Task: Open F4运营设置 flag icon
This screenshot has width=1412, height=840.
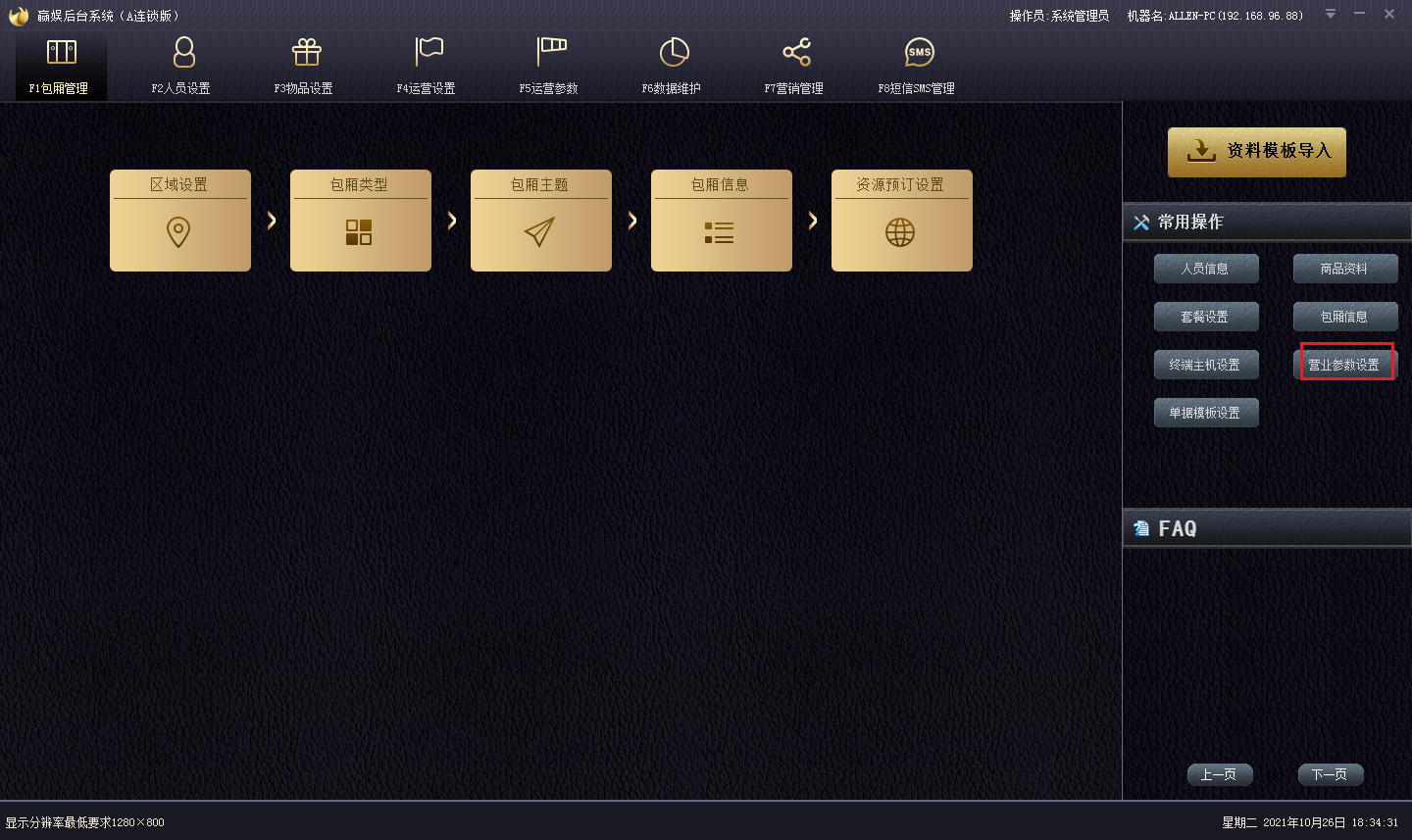Action: [x=429, y=52]
